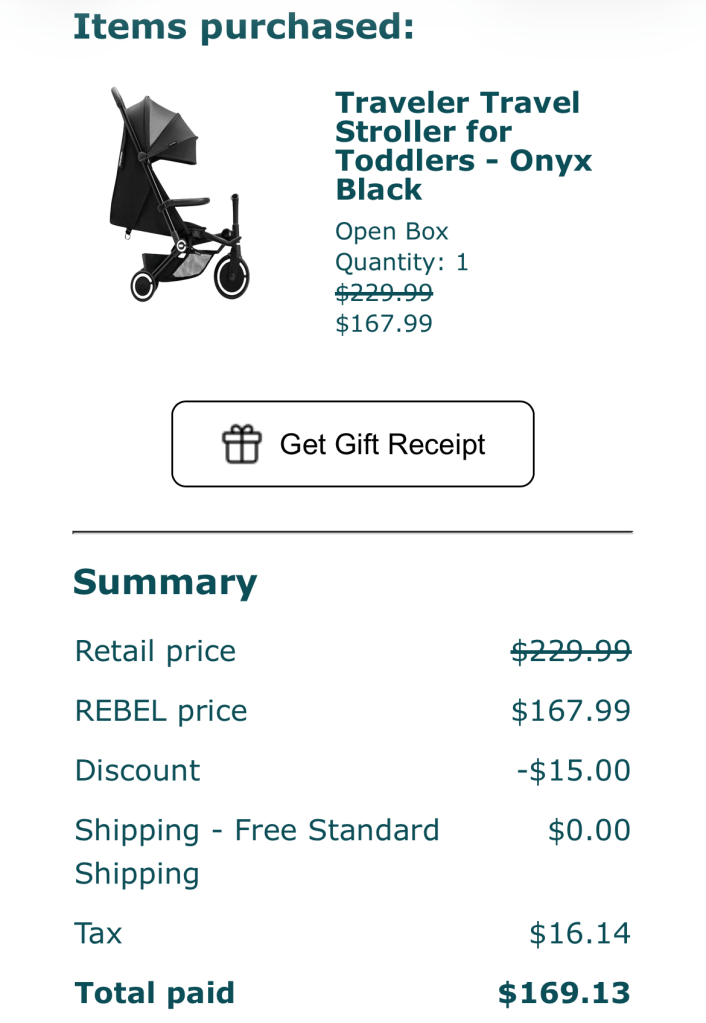The width and height of the screenshot is (706, 1023).
Task: Click the Free Standard Shipping label
Action: coord(257,851)
